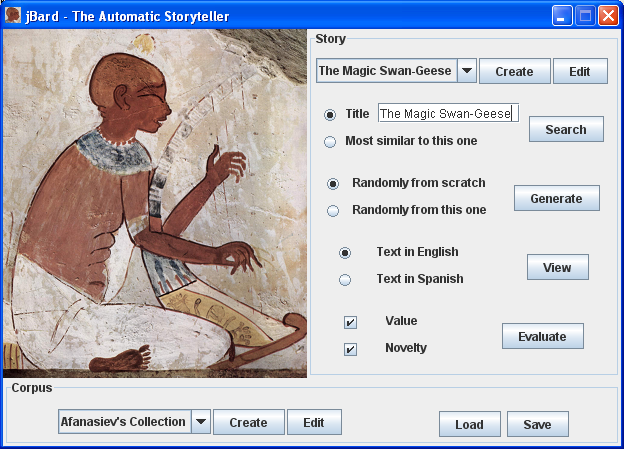Uncheck the Value checkbox
This screenshot has height=449, width=624.
click(x=351, y=322)
